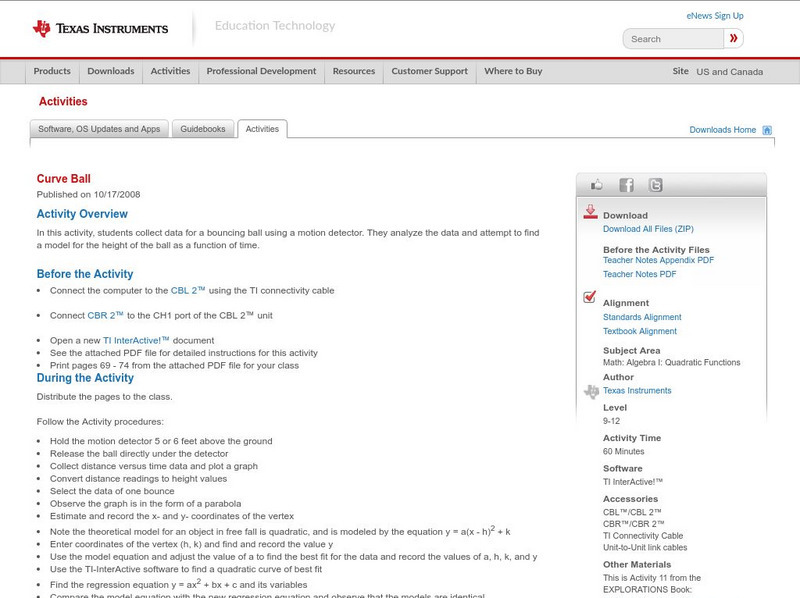Click the gray TI author icon

(x=591, y=391)
